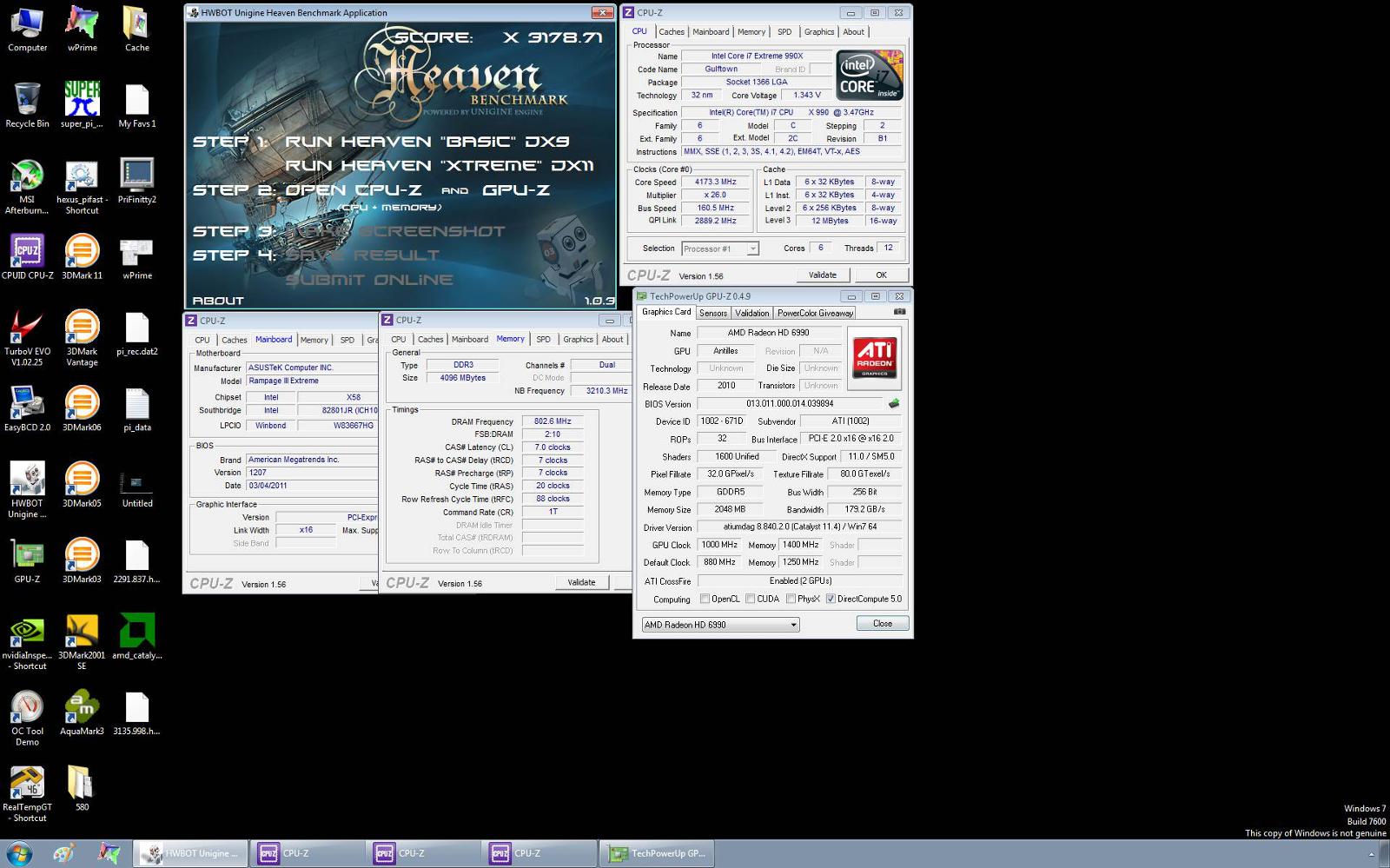
Task: Open SPD tab in top CPU-Z window
Action: [784, 32]
